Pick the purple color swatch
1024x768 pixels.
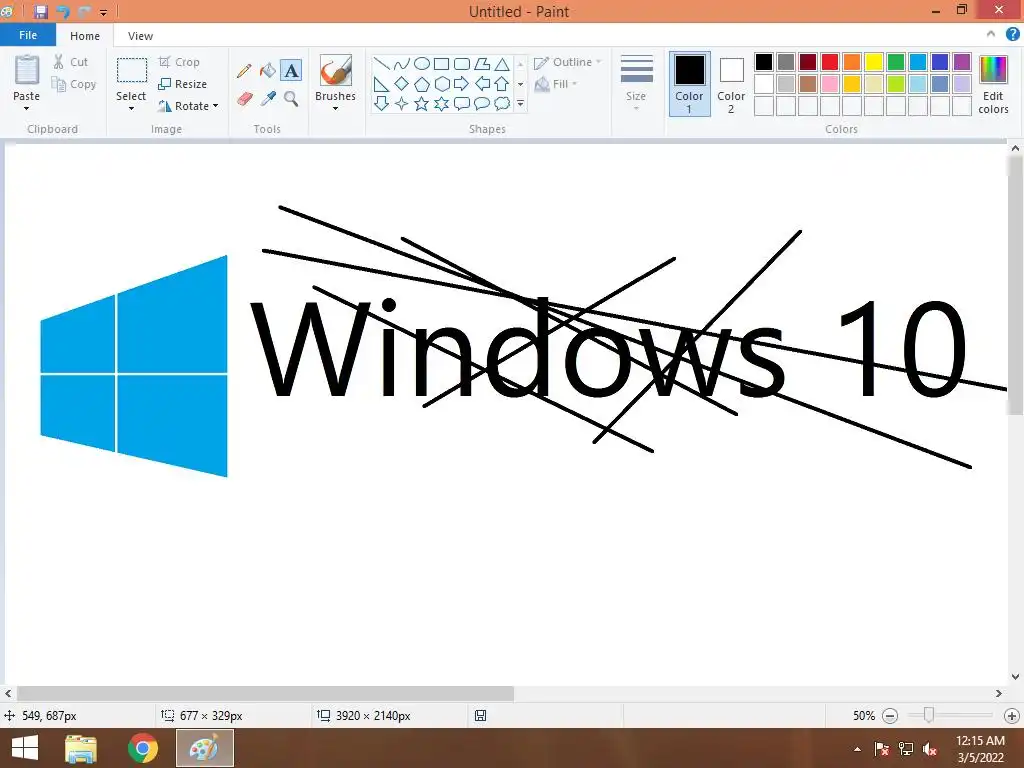click(962, 62)
